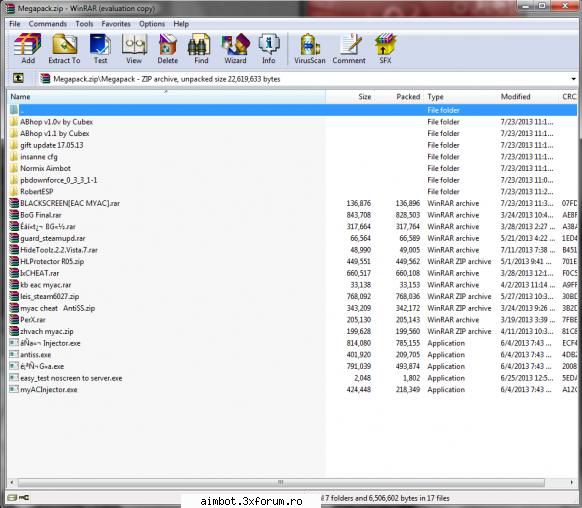582x508 pixels.
Task: Click the zhvach myac.zip archive icon
Action: click(14, 331)
